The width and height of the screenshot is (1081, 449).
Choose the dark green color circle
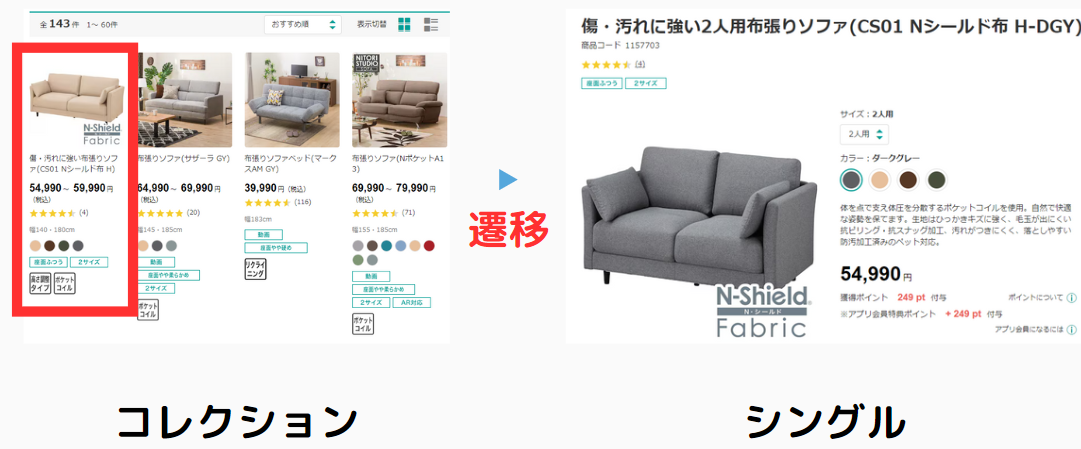click(x=937, y=180)
